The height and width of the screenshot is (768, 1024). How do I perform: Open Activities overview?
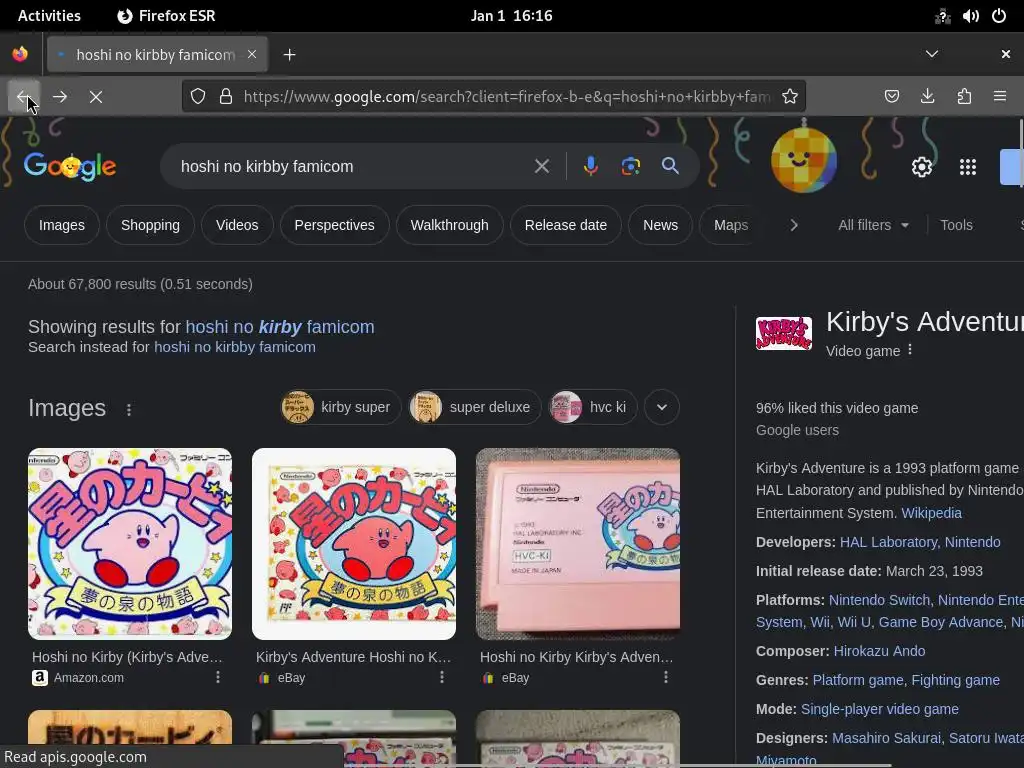[x=49, y=16]
